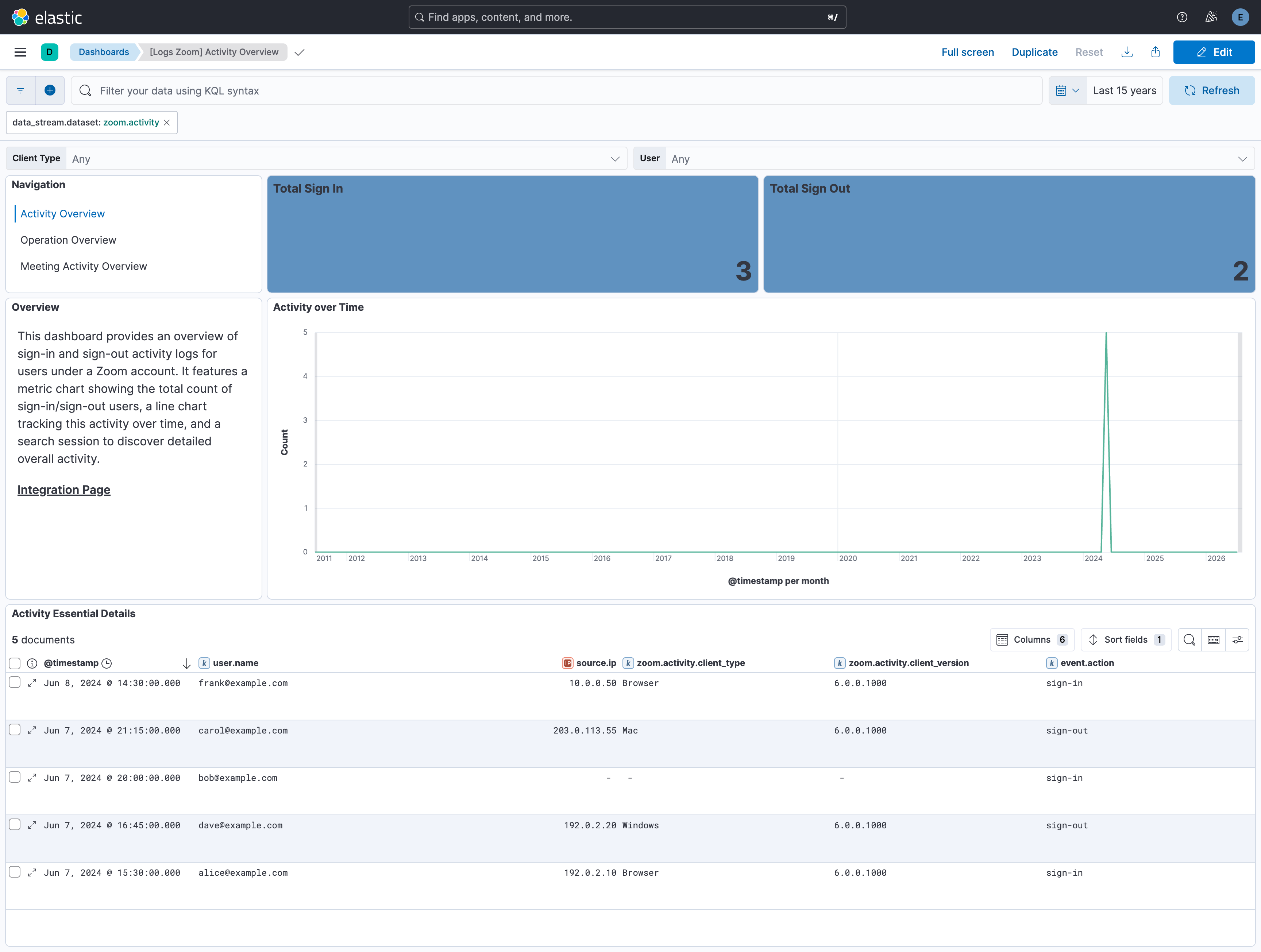Screen dimensions: 1261x952
Task: Open the calendar quick date menu
Action: pyautogui.click(x=1067, y=90)
